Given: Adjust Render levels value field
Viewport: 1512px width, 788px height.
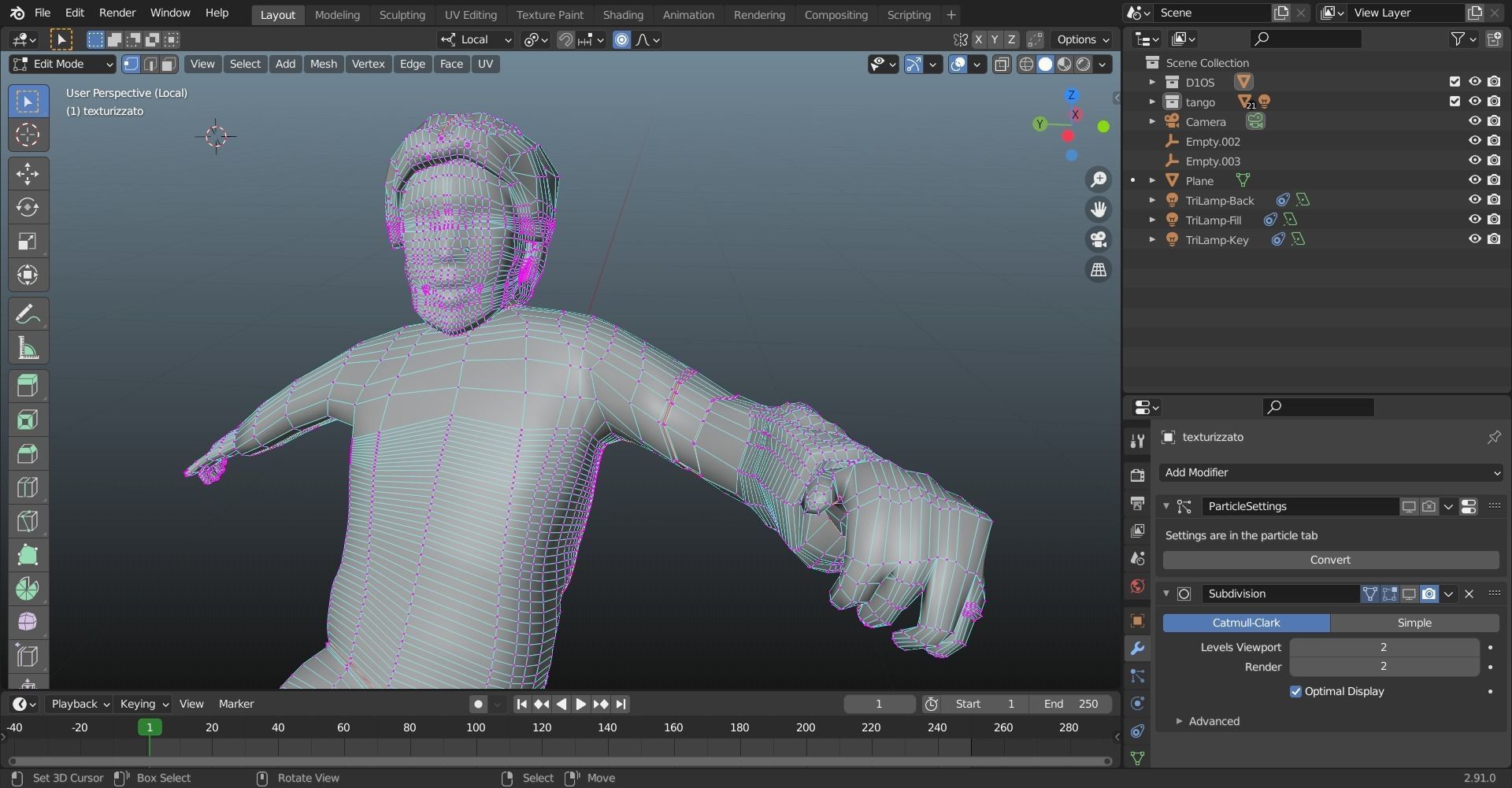Looking at the screenshot, I should pos(1384,667).
